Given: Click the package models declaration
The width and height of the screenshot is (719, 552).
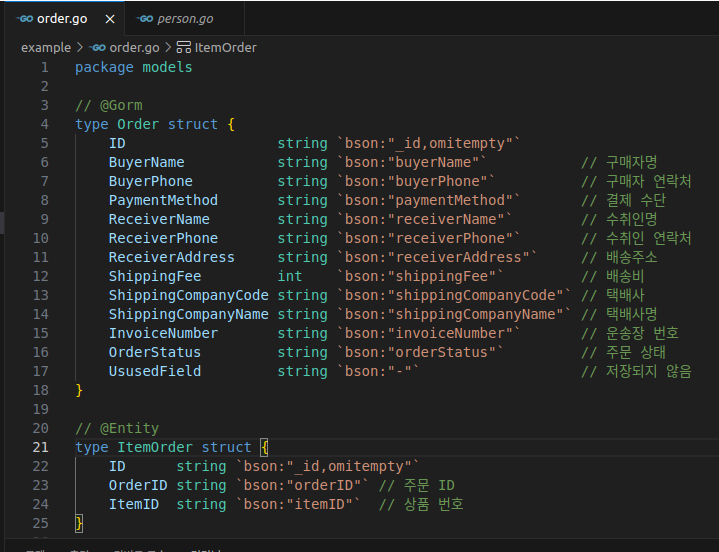Looking at the screenshot, I should pyautogui.click(x=133, y=67).
